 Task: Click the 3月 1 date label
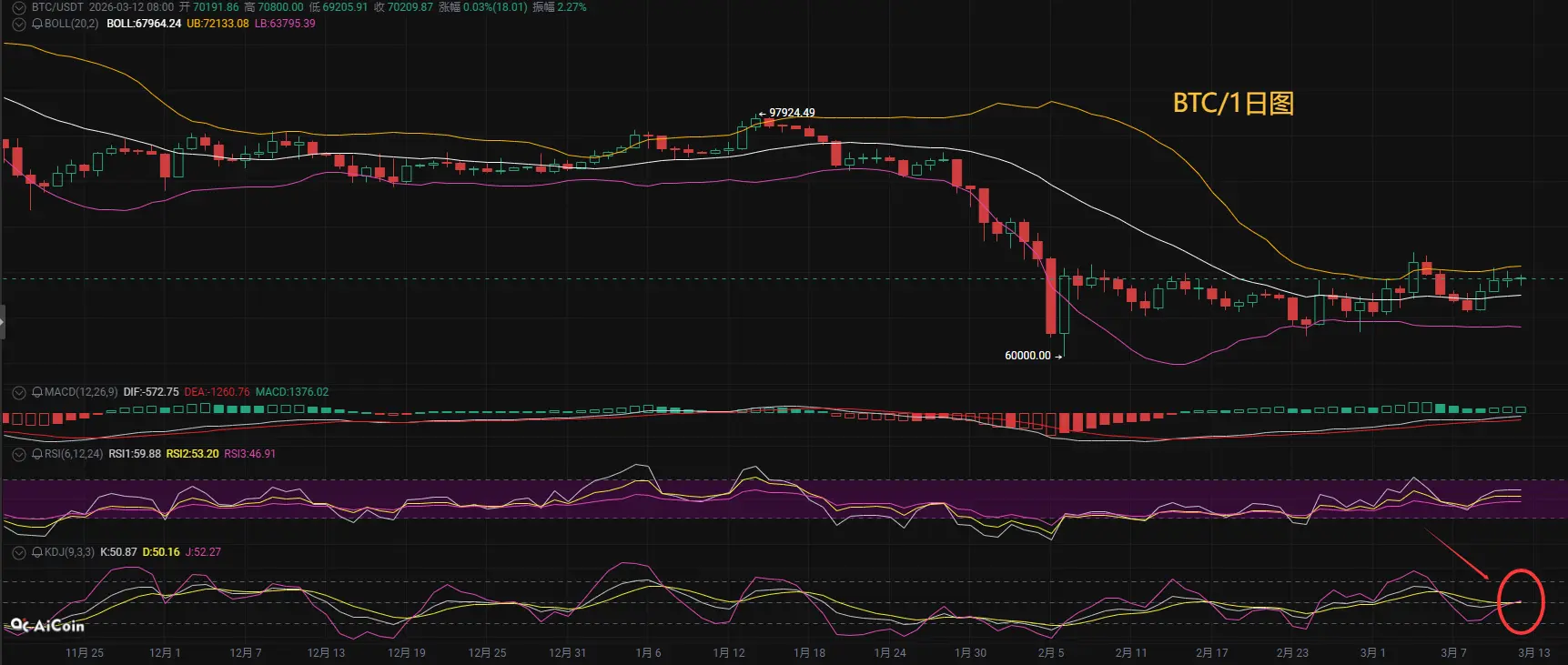[1373, 653]
